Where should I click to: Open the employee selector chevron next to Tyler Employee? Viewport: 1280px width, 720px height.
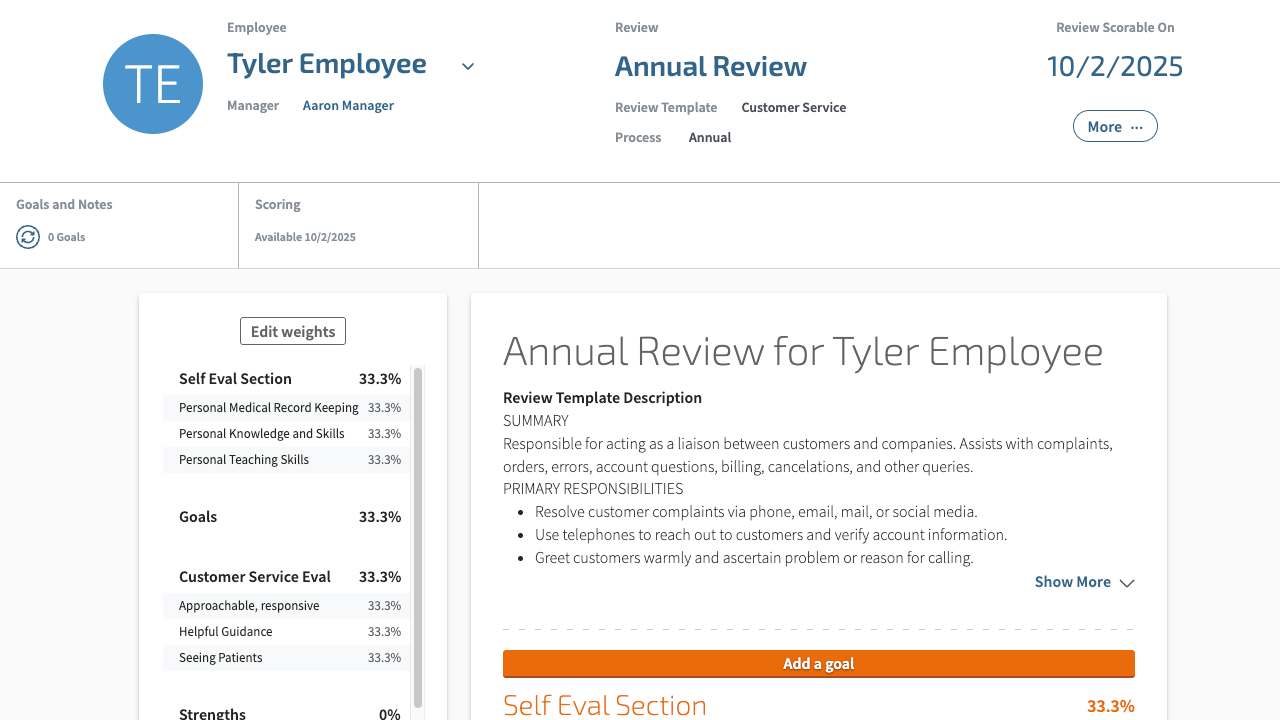(x=467, y=67)
